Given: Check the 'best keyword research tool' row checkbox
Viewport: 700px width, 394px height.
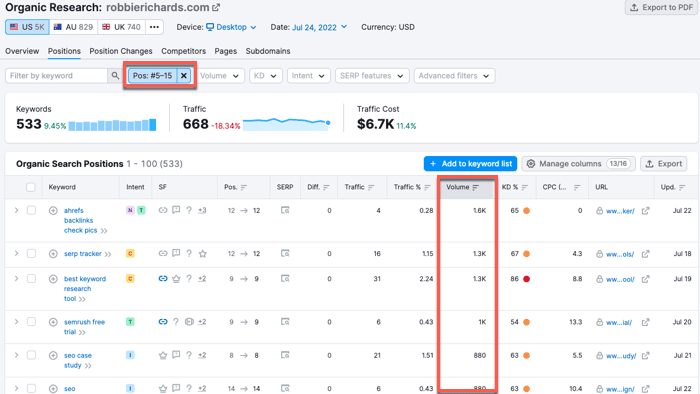Looking at the screenshot, I should coord(31,278).
